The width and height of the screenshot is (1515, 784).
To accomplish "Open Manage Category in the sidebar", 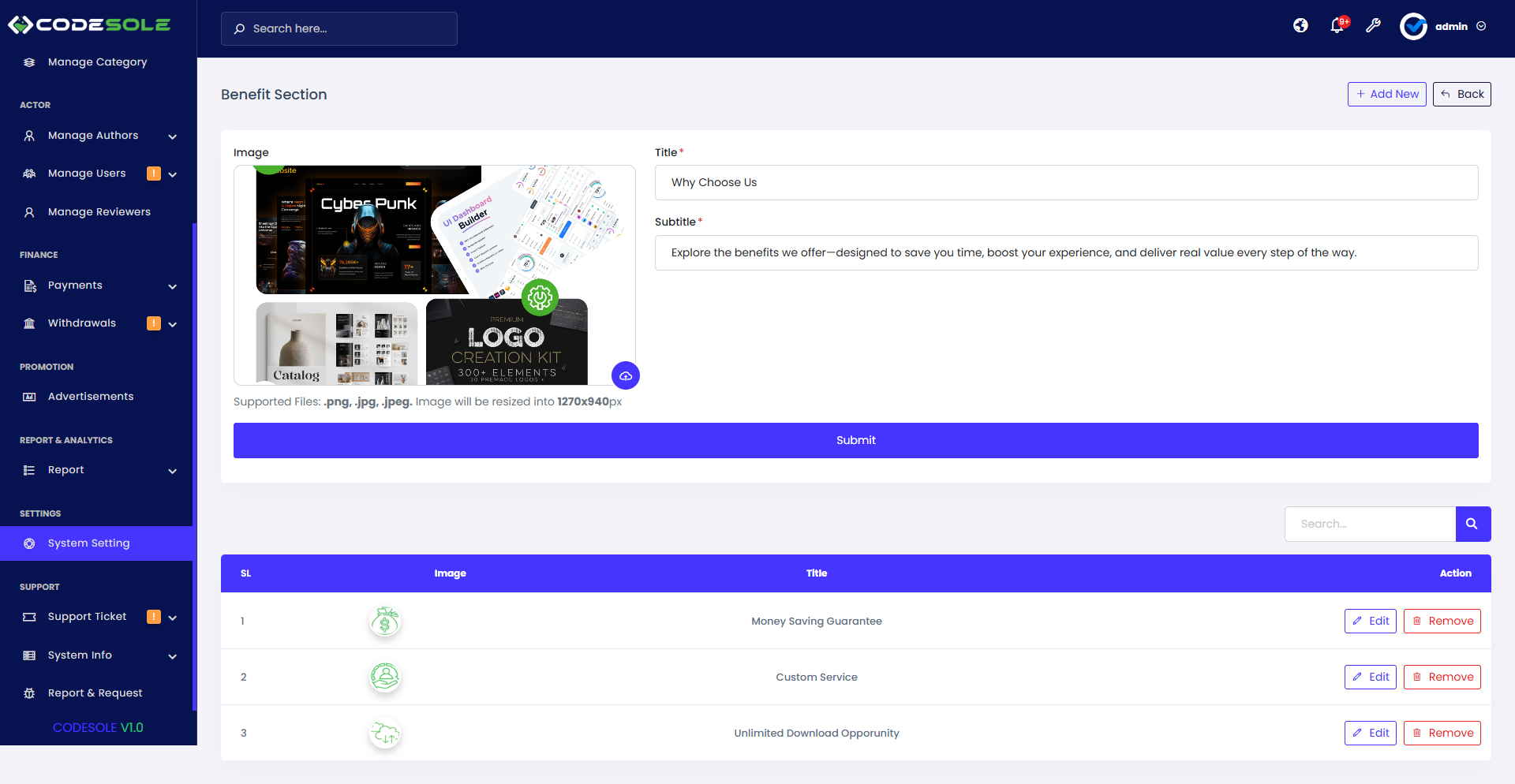I will [x=96, y=62].
